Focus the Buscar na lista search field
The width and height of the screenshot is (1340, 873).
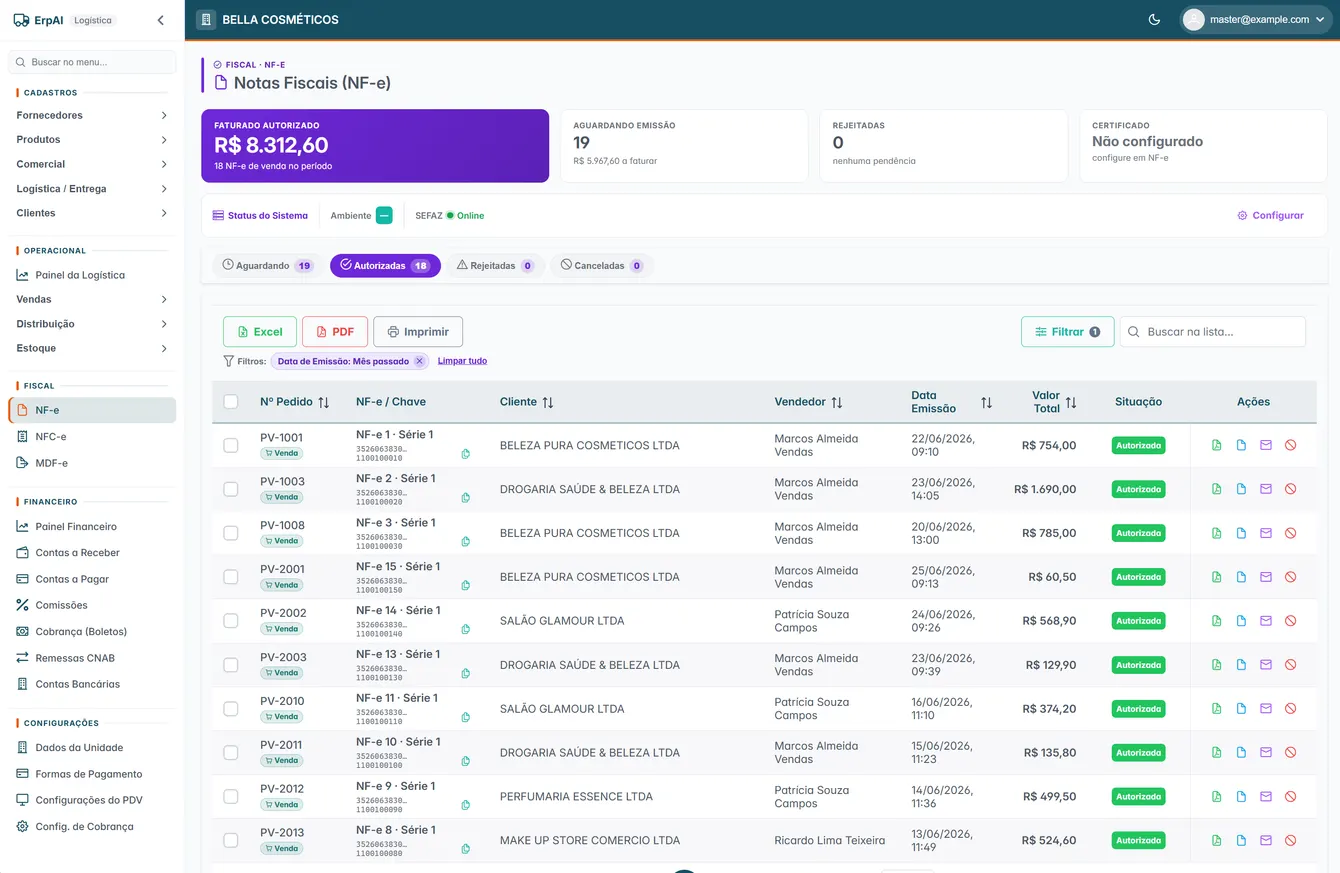(x=1213, y=332)
